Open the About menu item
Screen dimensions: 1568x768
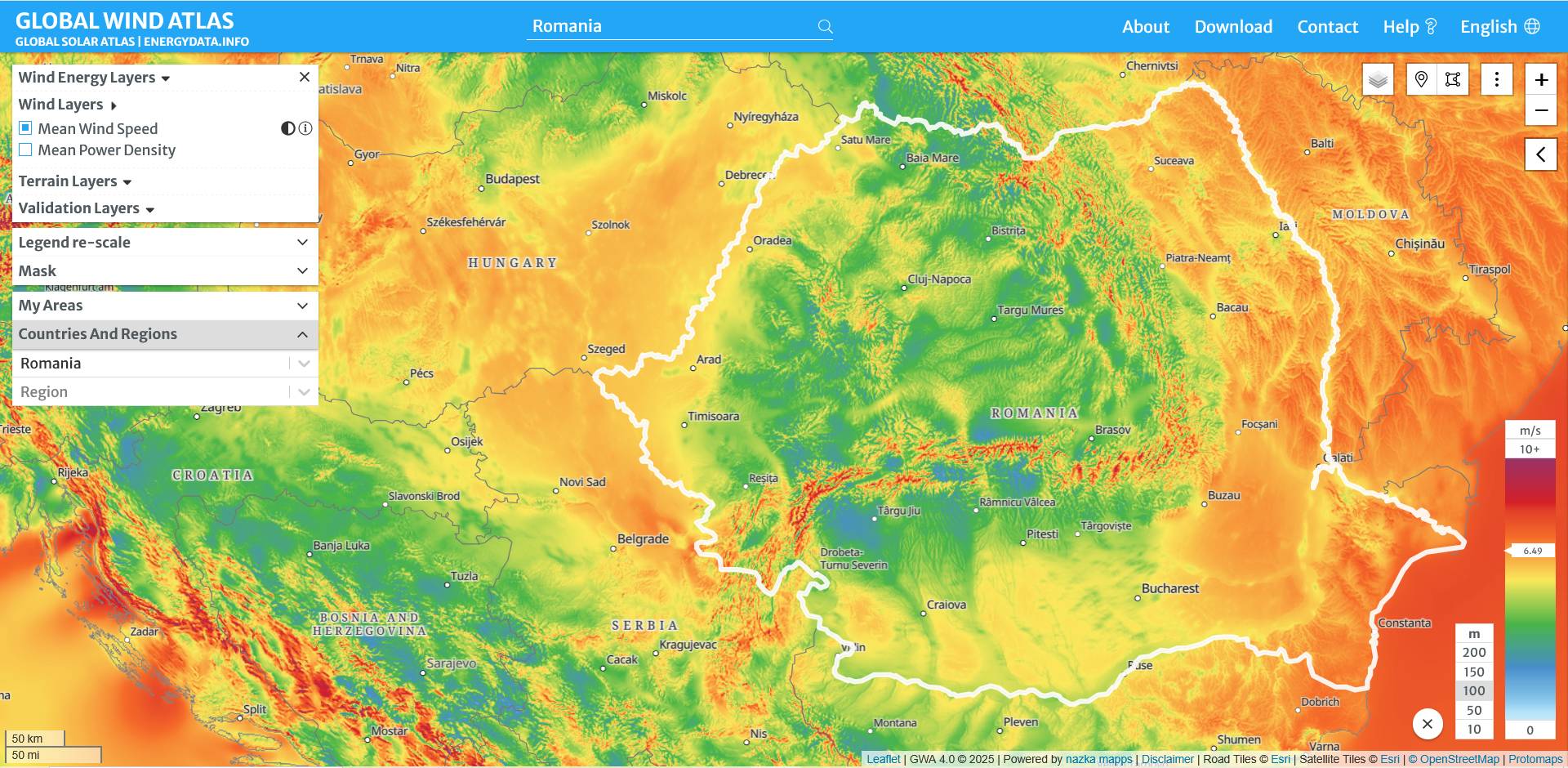(1145, 27)
